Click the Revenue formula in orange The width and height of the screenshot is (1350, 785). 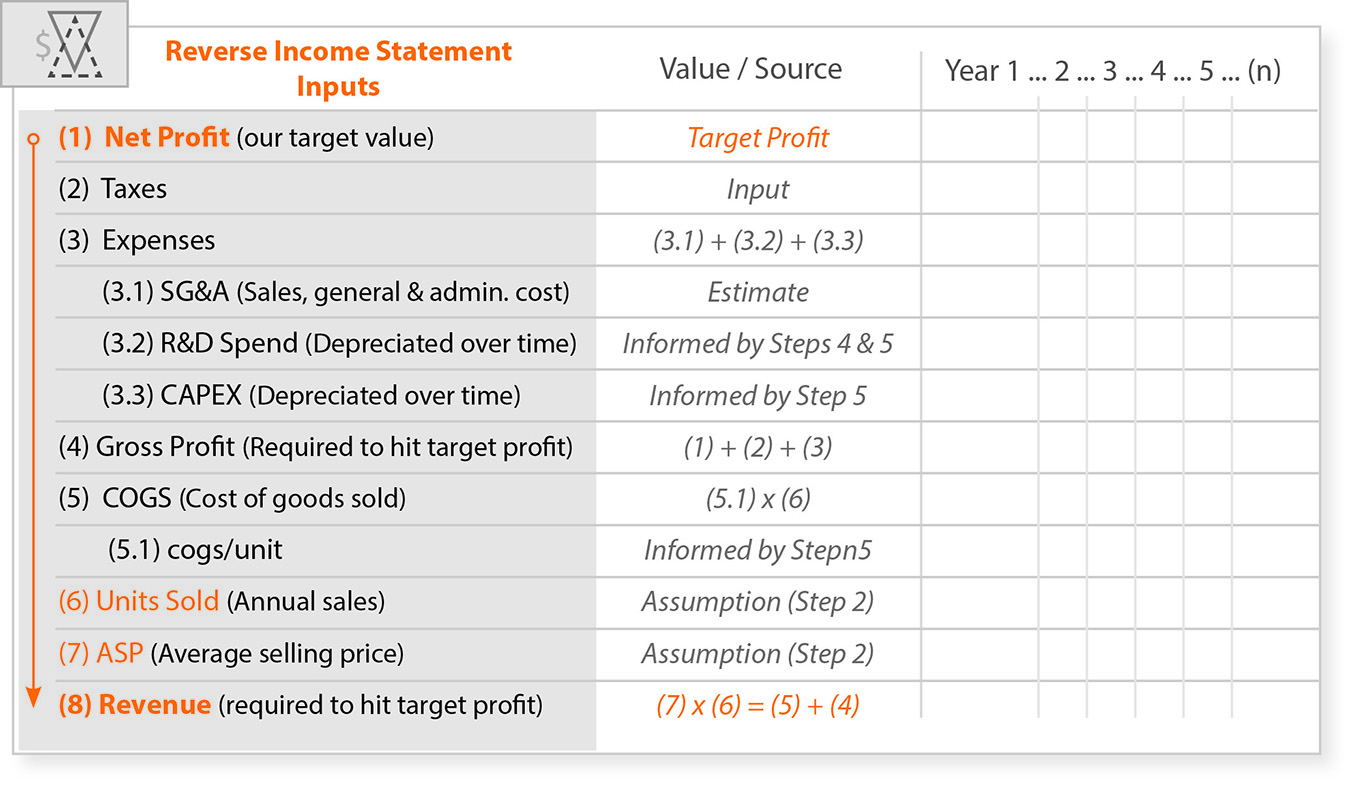758,705
